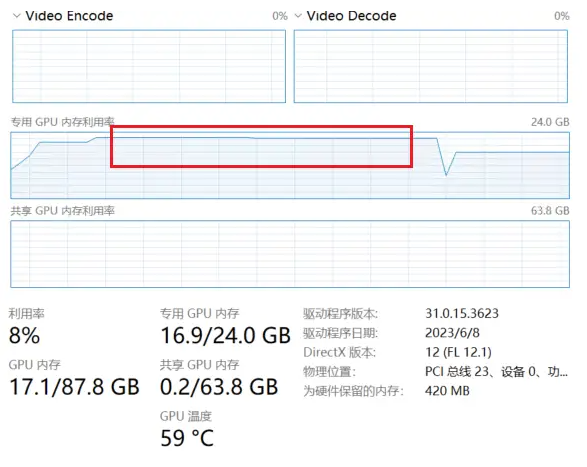Click the 17.1/87.8 GB GPU memory value
Screen dimensions: 587x467
click(x=74, y=387)
